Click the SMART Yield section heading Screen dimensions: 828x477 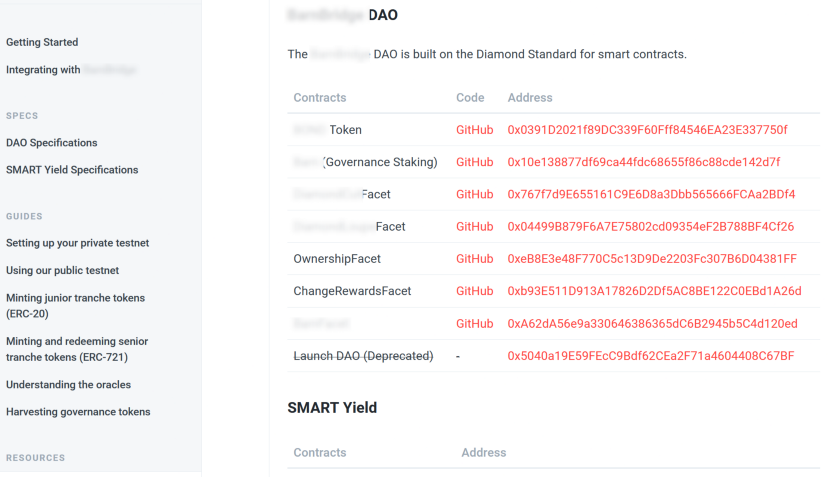[x=332, y=408]
